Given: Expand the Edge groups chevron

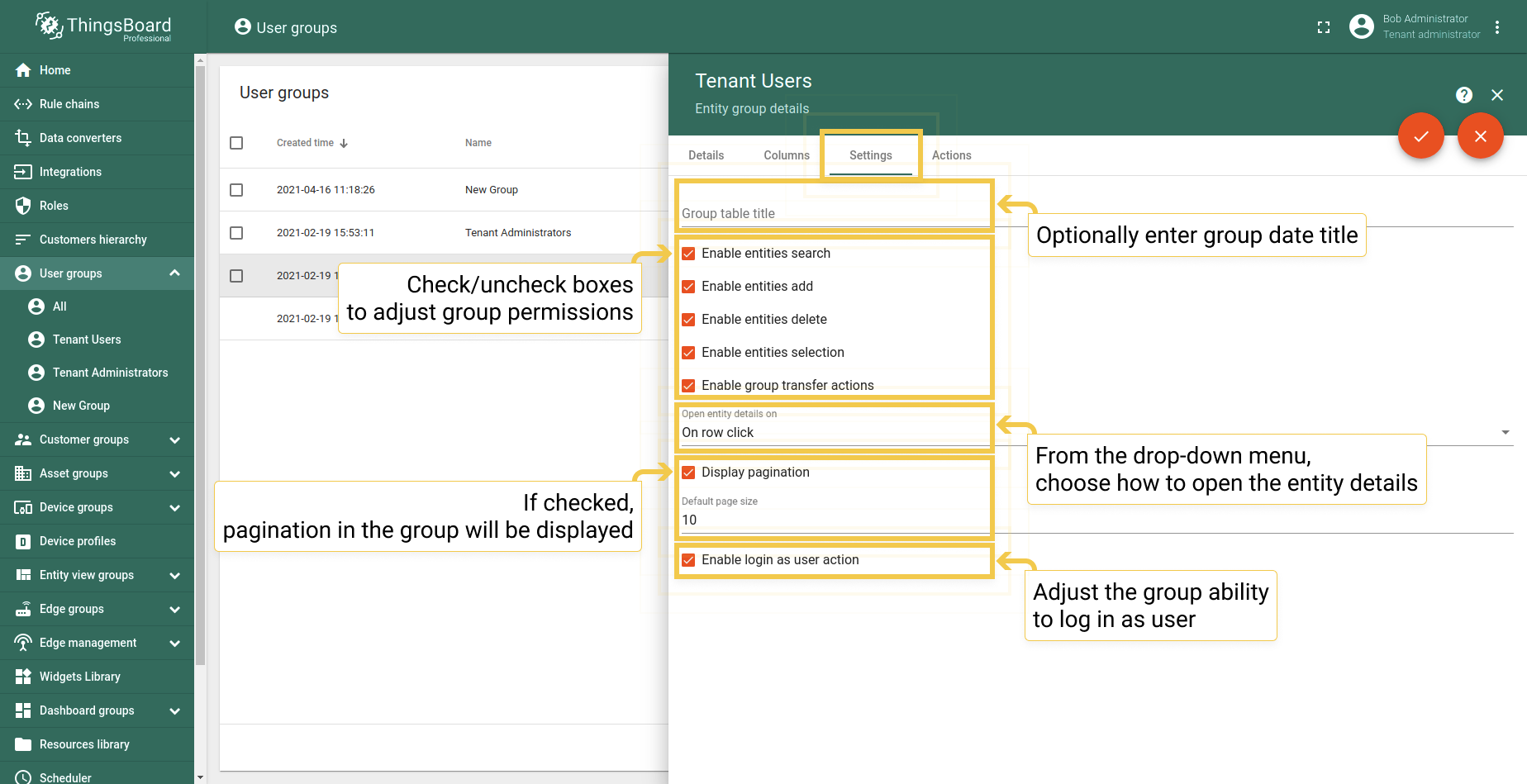Looking at the screenshot, I should (x=174, y=610).
